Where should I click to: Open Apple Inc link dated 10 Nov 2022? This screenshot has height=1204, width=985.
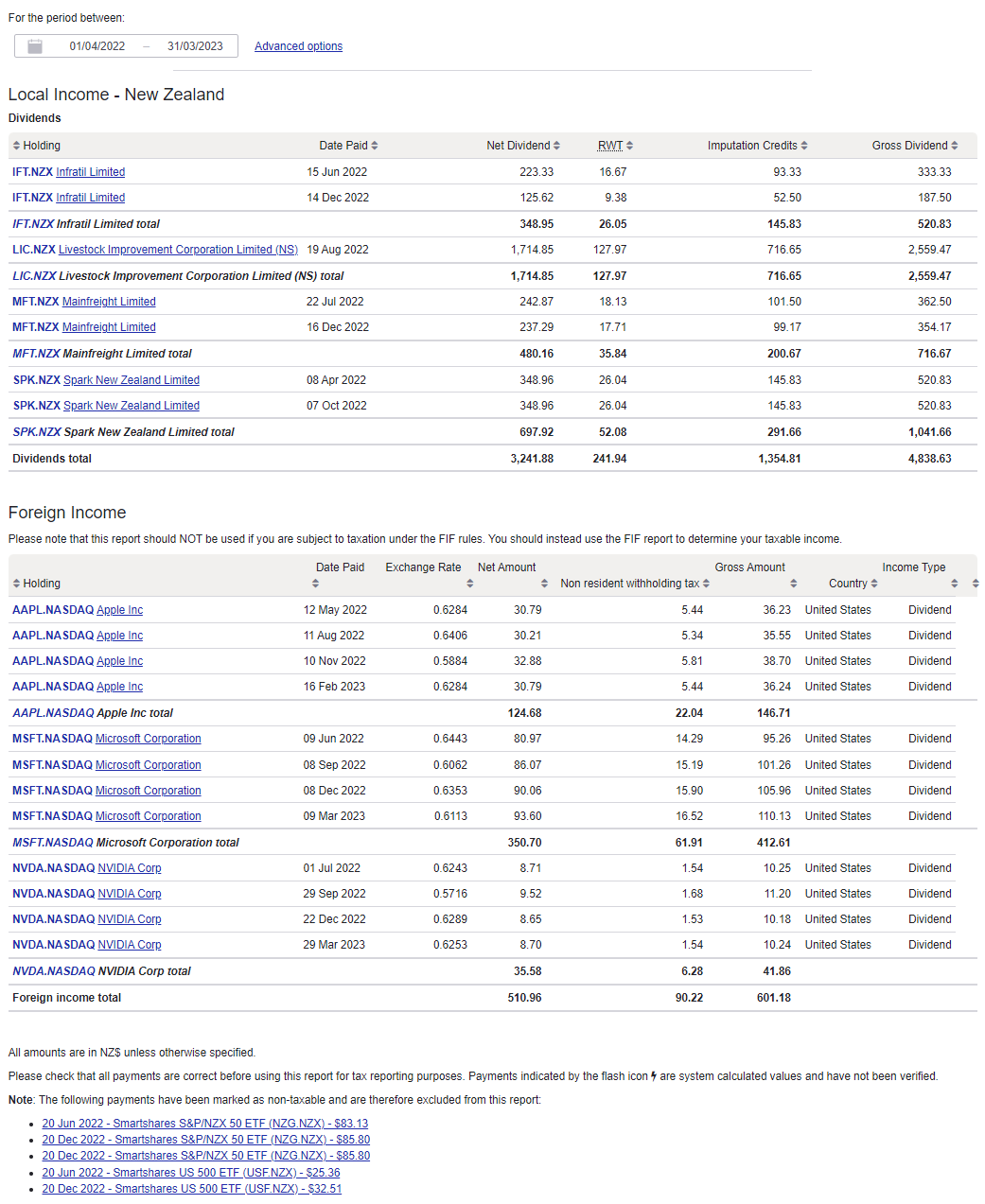tap(119, 661)
